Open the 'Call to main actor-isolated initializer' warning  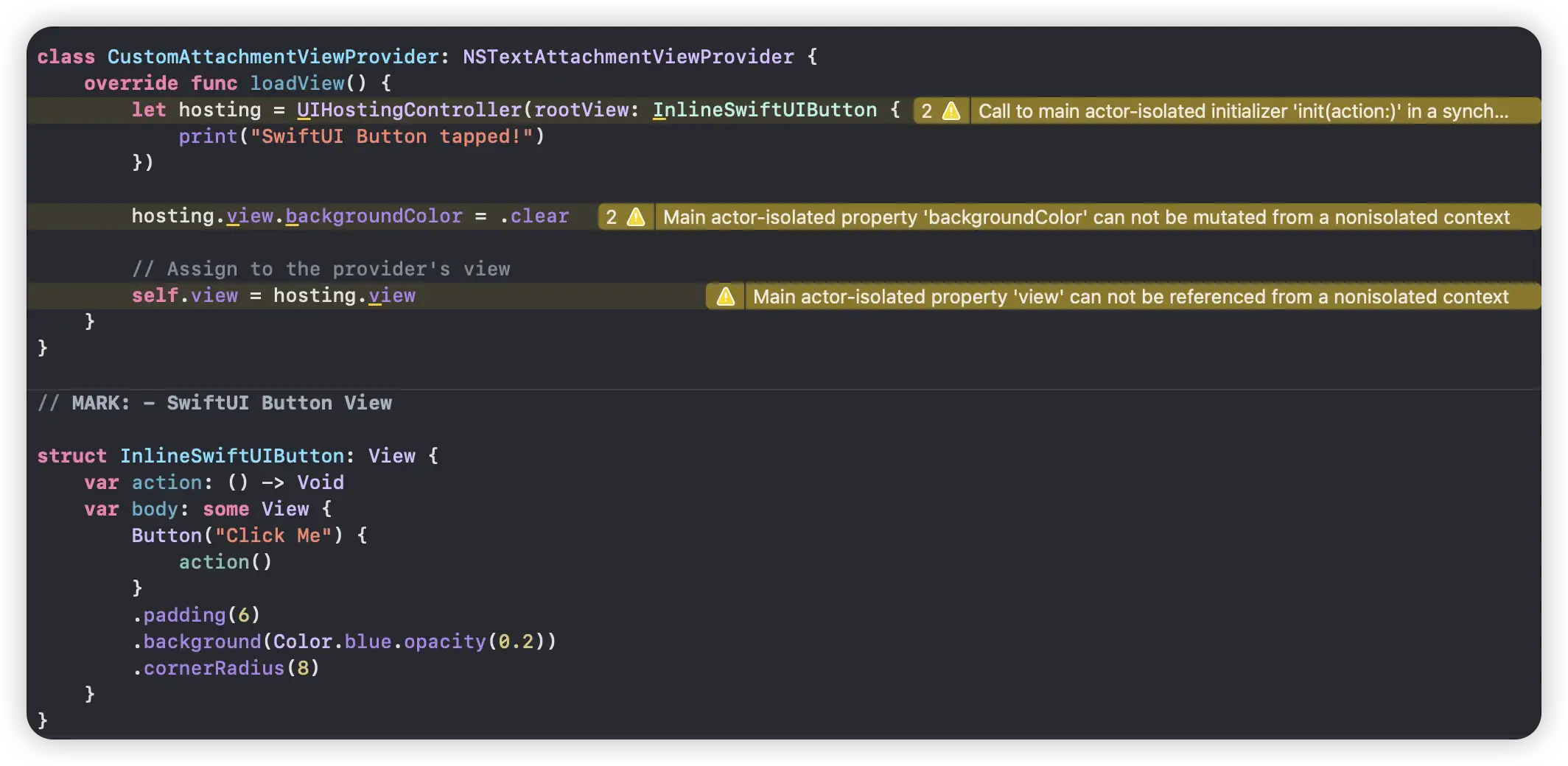point(1242,111)
